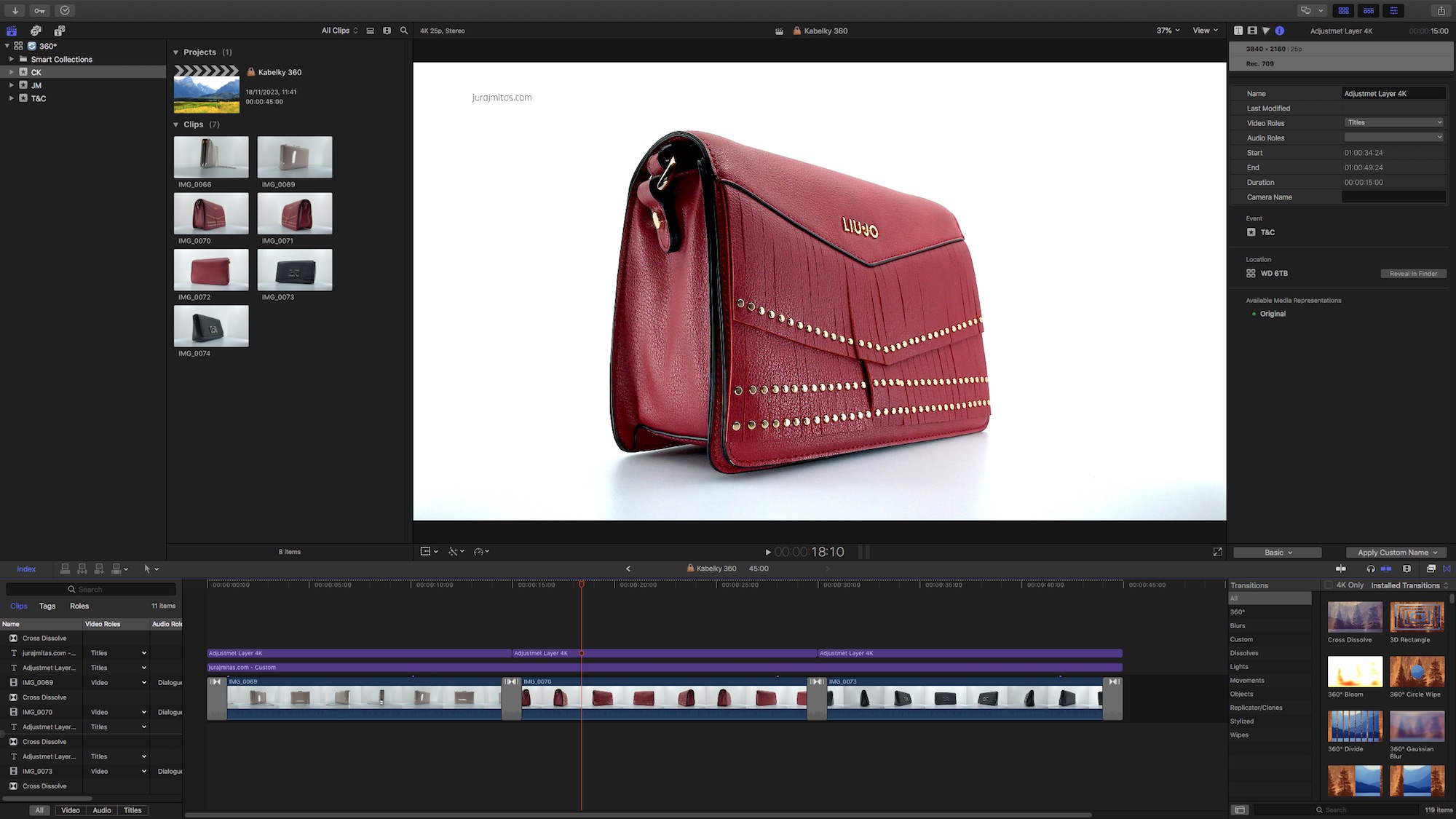Expand the Smart Collections folder
Viewport: 1456px width, 819px height.
(x=11, y=59)
